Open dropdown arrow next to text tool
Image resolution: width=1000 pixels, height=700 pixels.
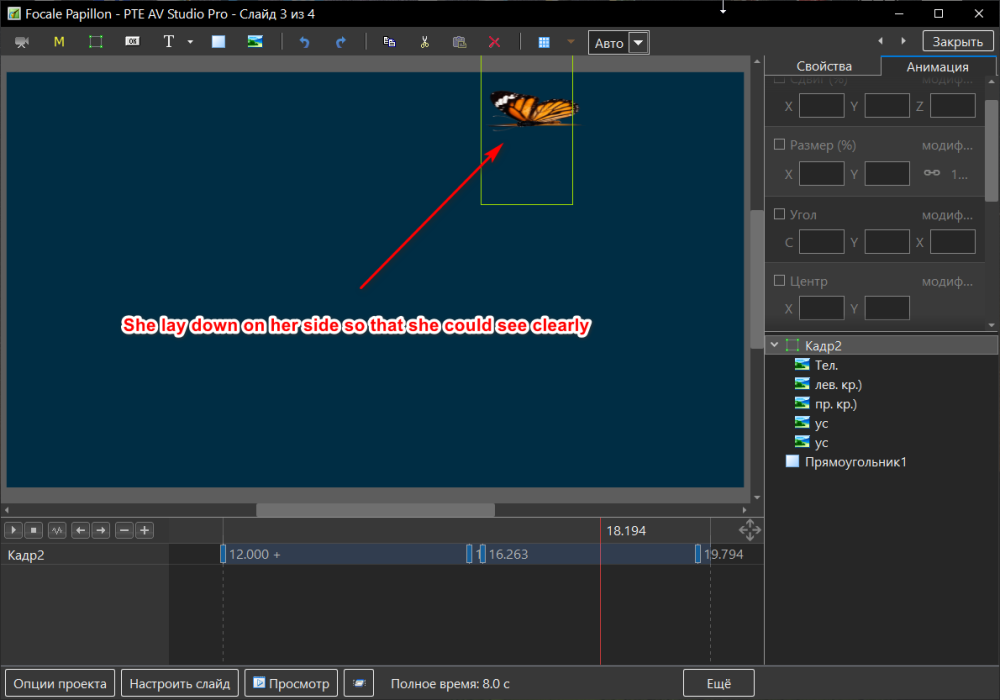pos(190,42)
